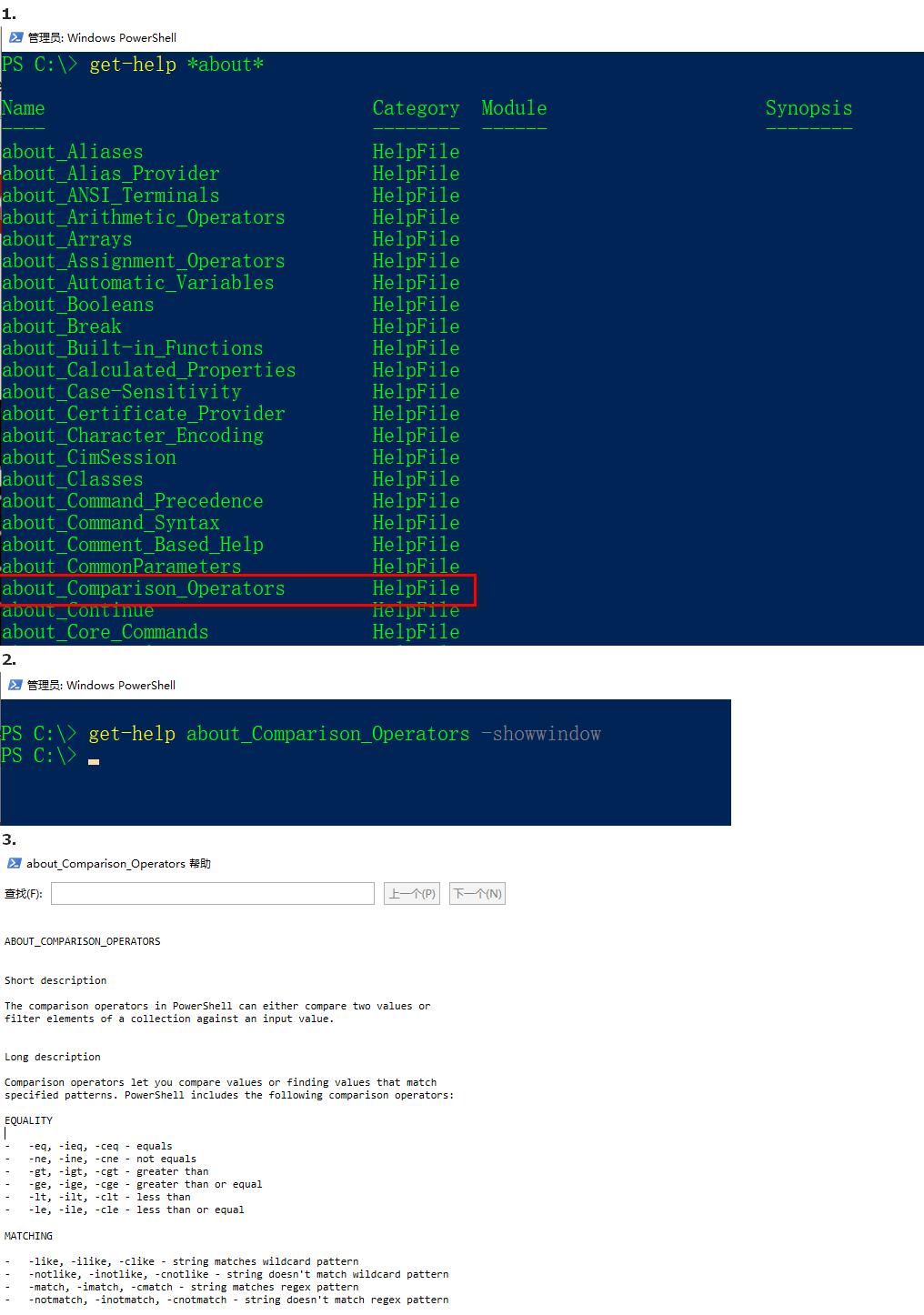Viewport: 924px width, 1315px height.
Task: Click the Module column header
Action: tap(514, 108)
